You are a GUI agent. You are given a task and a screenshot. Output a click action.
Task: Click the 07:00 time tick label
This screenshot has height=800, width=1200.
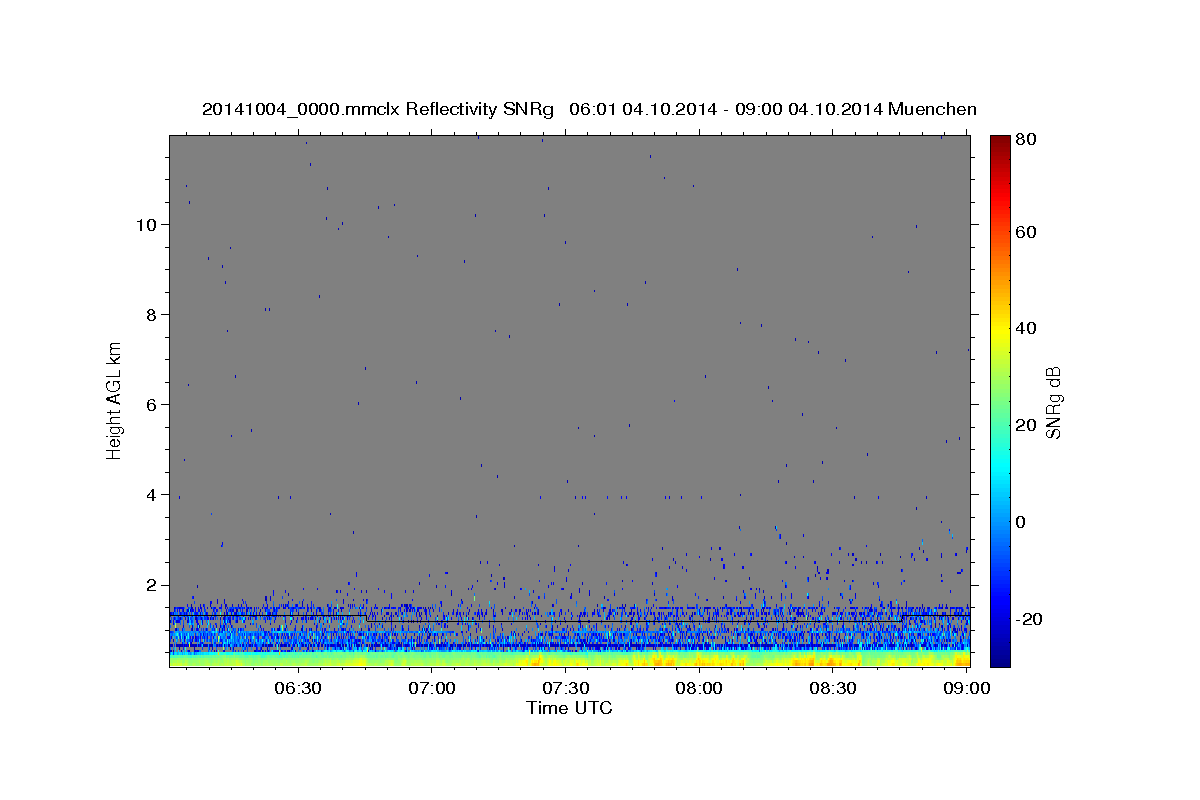click(x=432, y=688)
